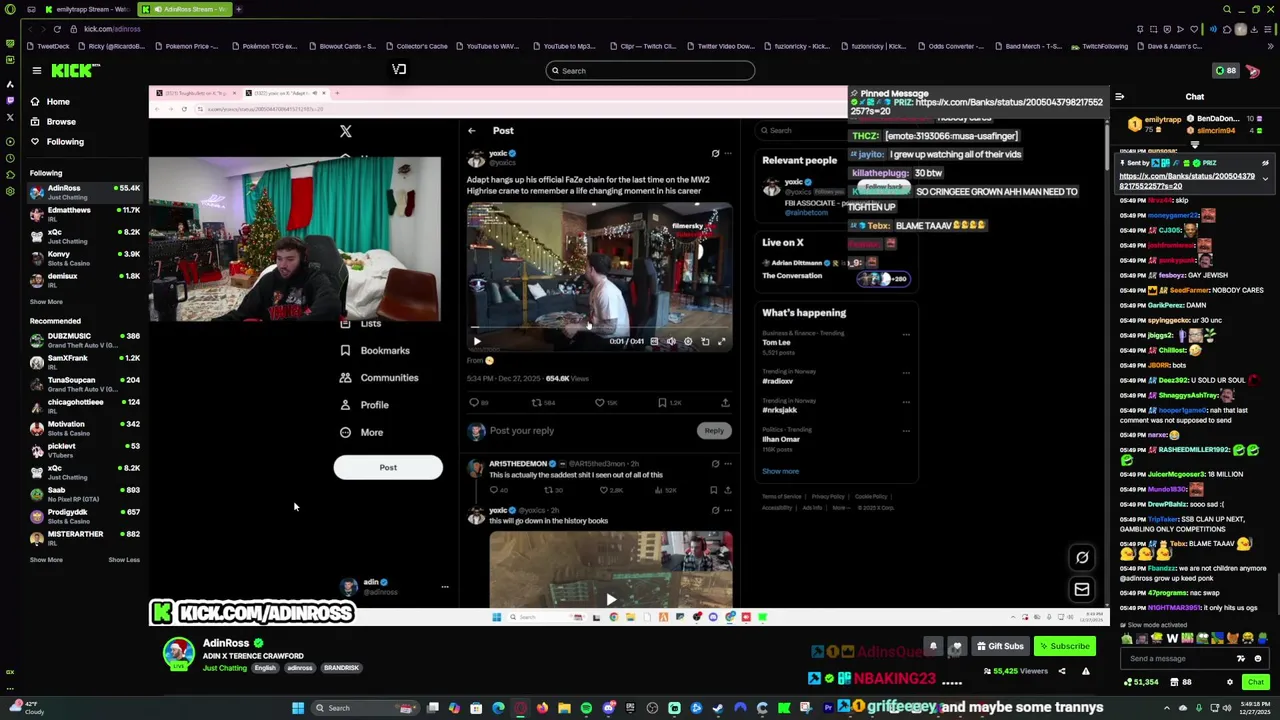Open the mail icon on stream overlay
This screenshot has width=1280, height=720.
(x=1082, y=590)
